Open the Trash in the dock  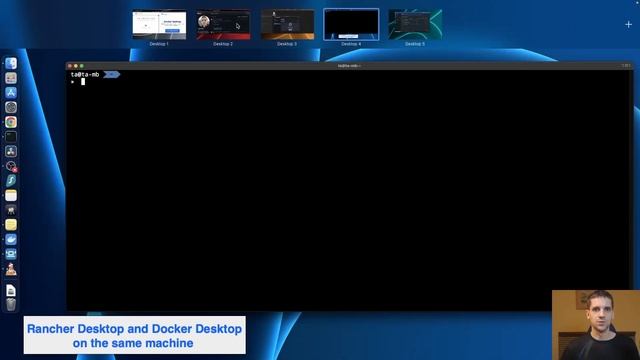coord(11,304)
